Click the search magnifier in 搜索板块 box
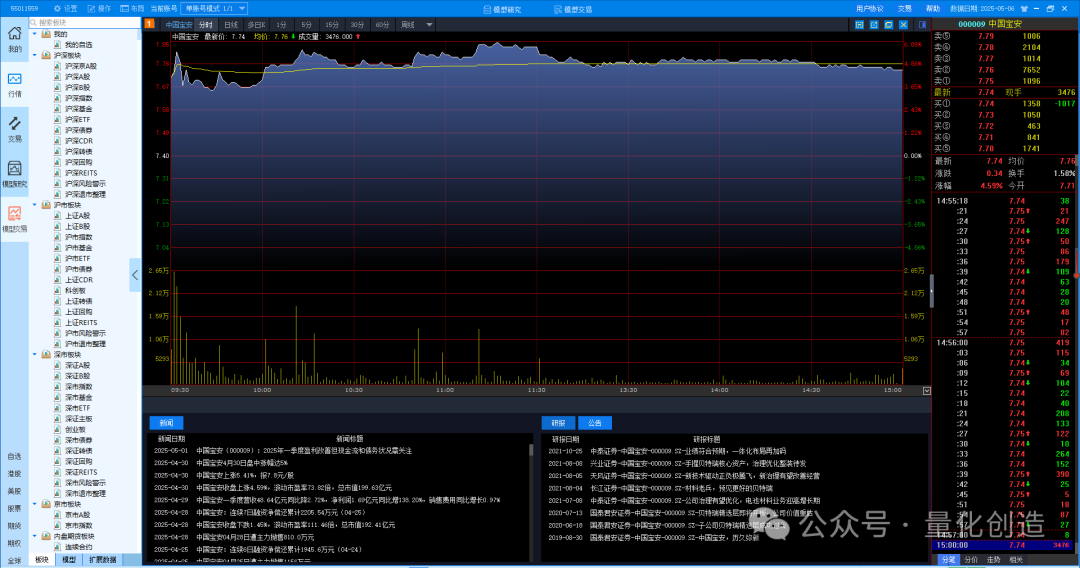The height and width of the screenshot is (568, 1080). (x=33, y=23)
